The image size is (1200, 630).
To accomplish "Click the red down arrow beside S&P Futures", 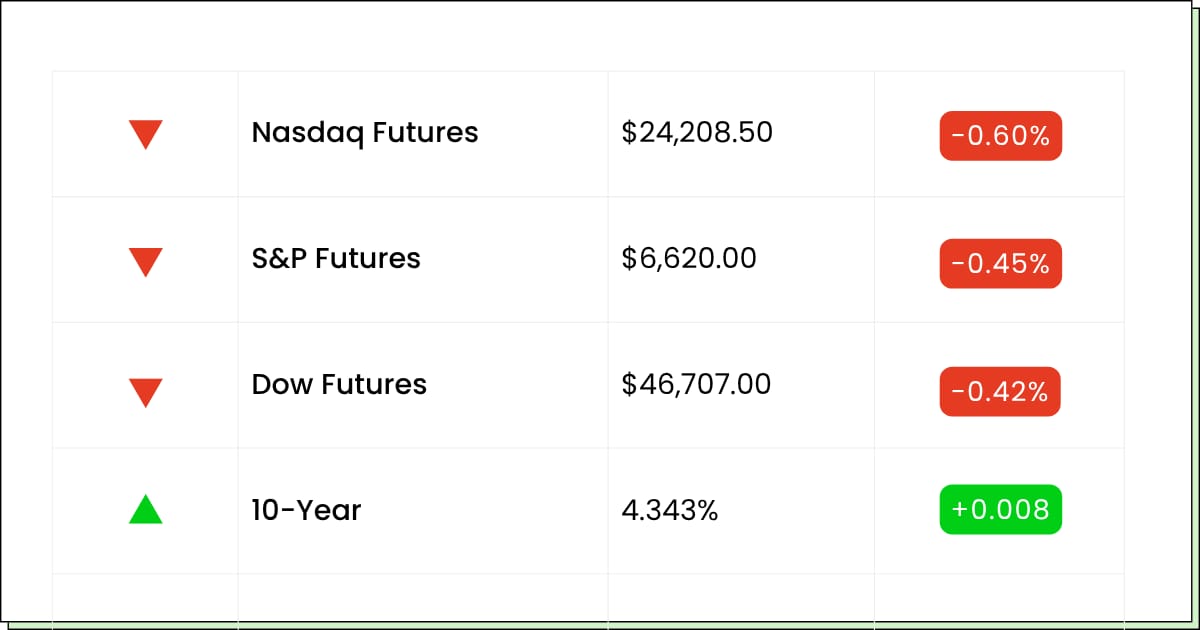I will (146, 261).
